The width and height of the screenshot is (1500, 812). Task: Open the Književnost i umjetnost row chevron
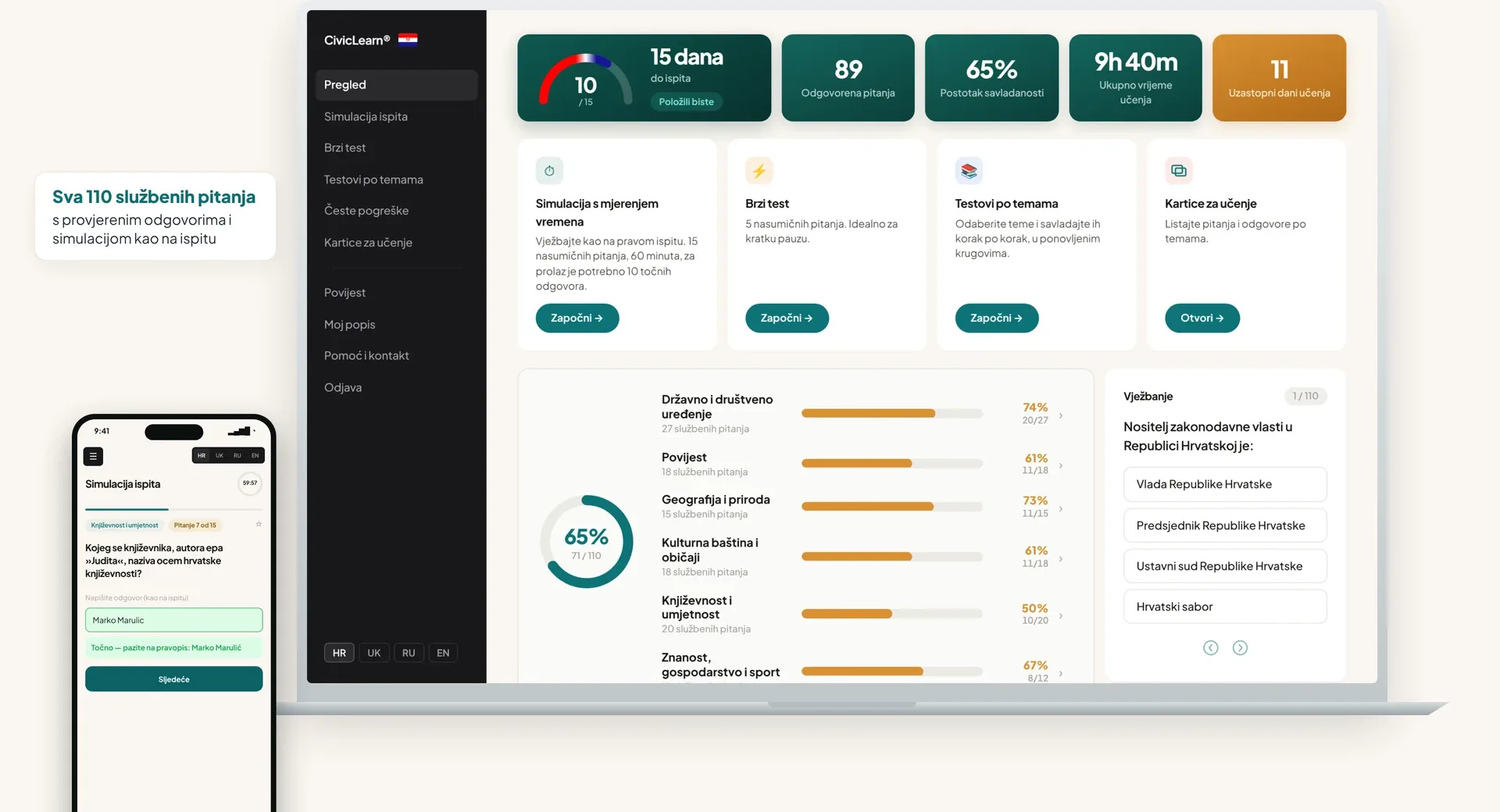pos(1061,616)
